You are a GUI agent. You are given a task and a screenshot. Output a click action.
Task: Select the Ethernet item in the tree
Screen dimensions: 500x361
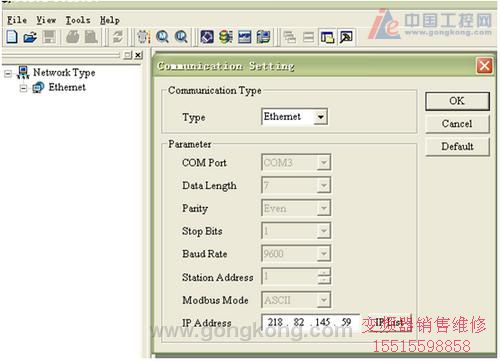click(x=67, y=87)
